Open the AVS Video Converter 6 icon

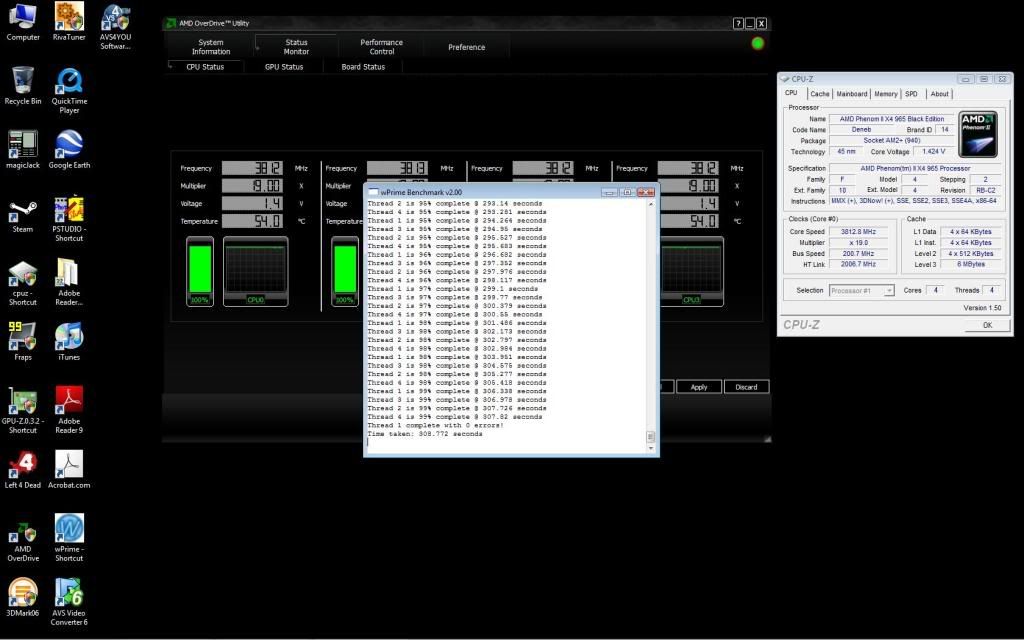(x=69, y=603)
